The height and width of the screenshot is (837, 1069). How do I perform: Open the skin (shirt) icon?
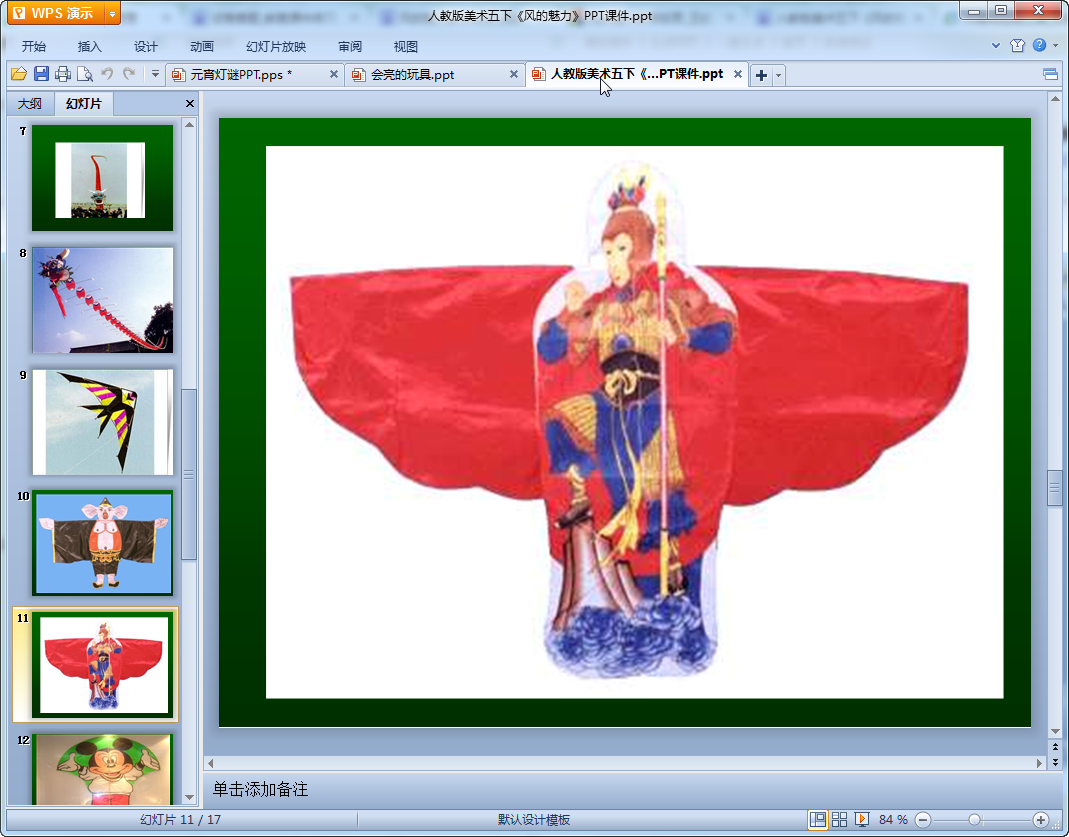point(1017,46)
